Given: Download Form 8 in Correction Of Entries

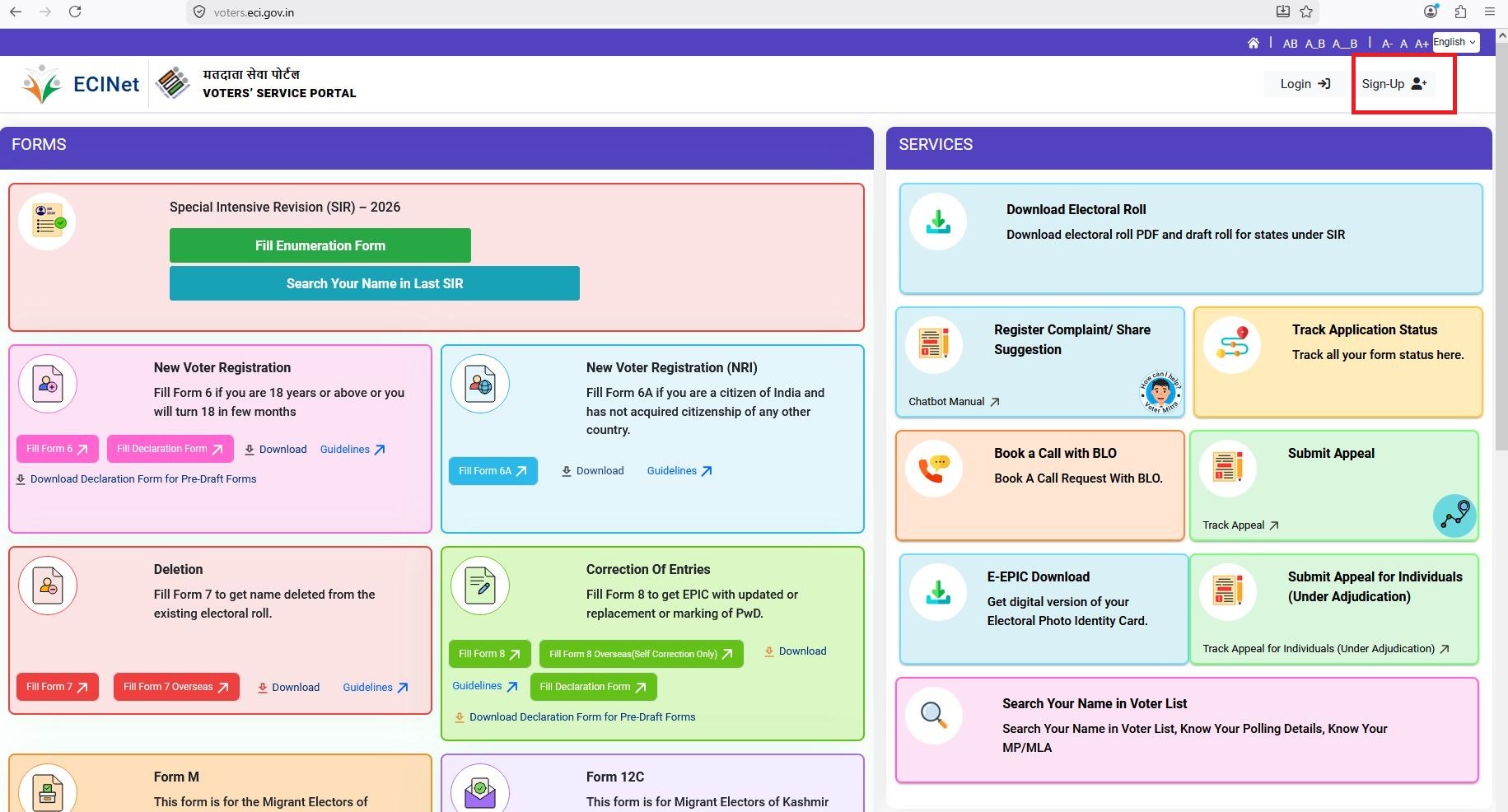Looking at the screenshot, I should click(796, 651).
